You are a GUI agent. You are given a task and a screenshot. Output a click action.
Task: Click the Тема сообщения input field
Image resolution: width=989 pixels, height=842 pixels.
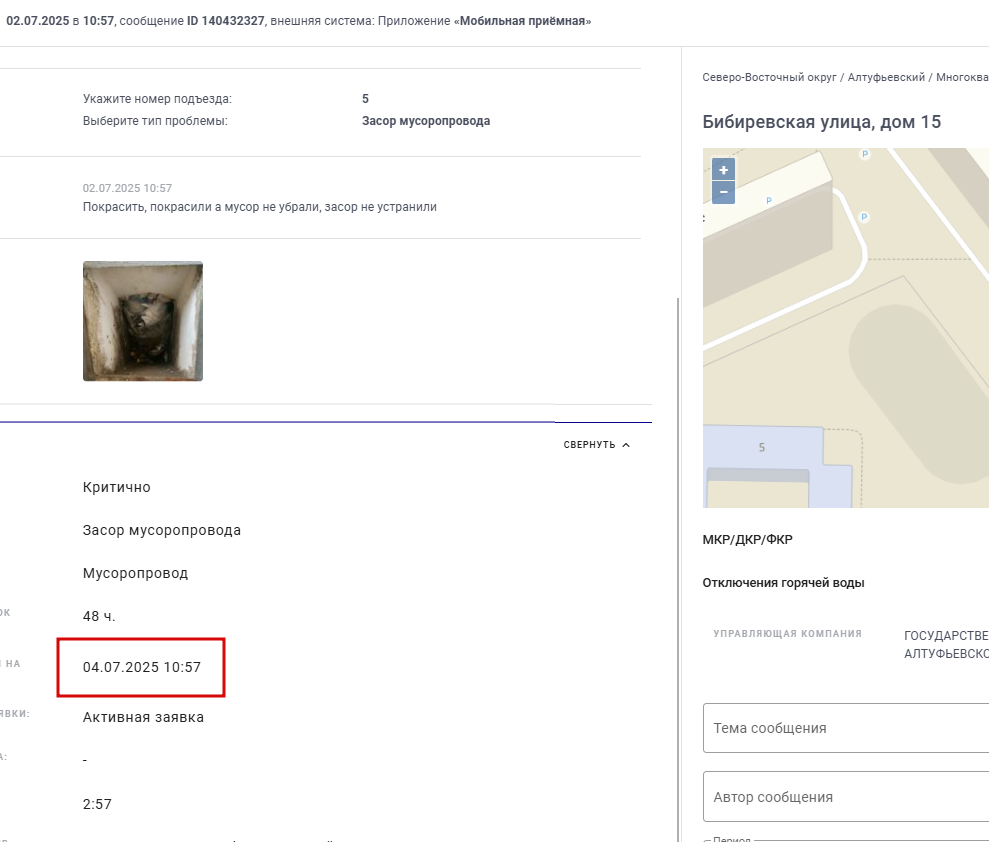(846, 728)
